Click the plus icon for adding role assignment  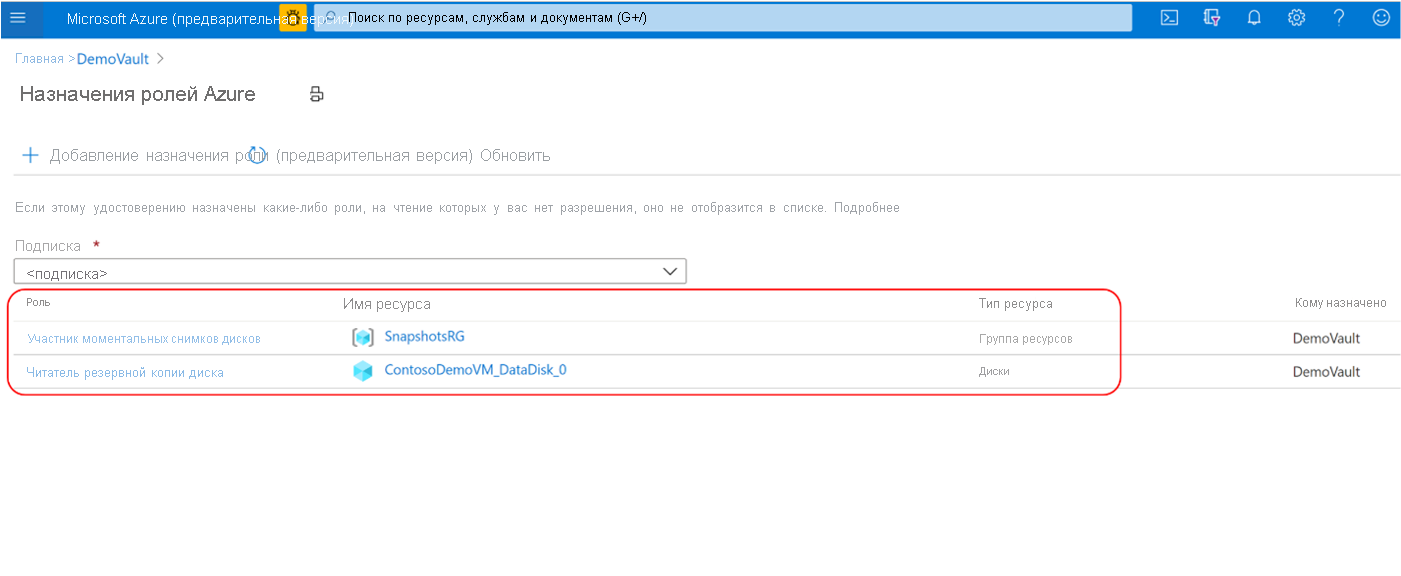(30, 155)
